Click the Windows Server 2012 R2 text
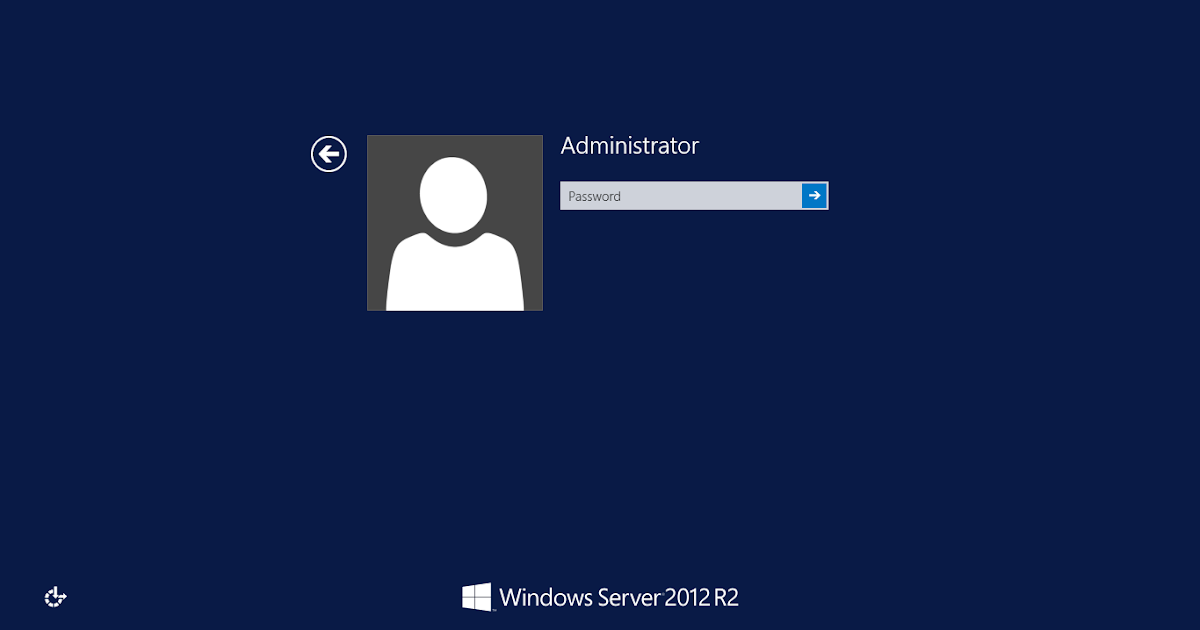1200x630 pixels. coord(620,596)
